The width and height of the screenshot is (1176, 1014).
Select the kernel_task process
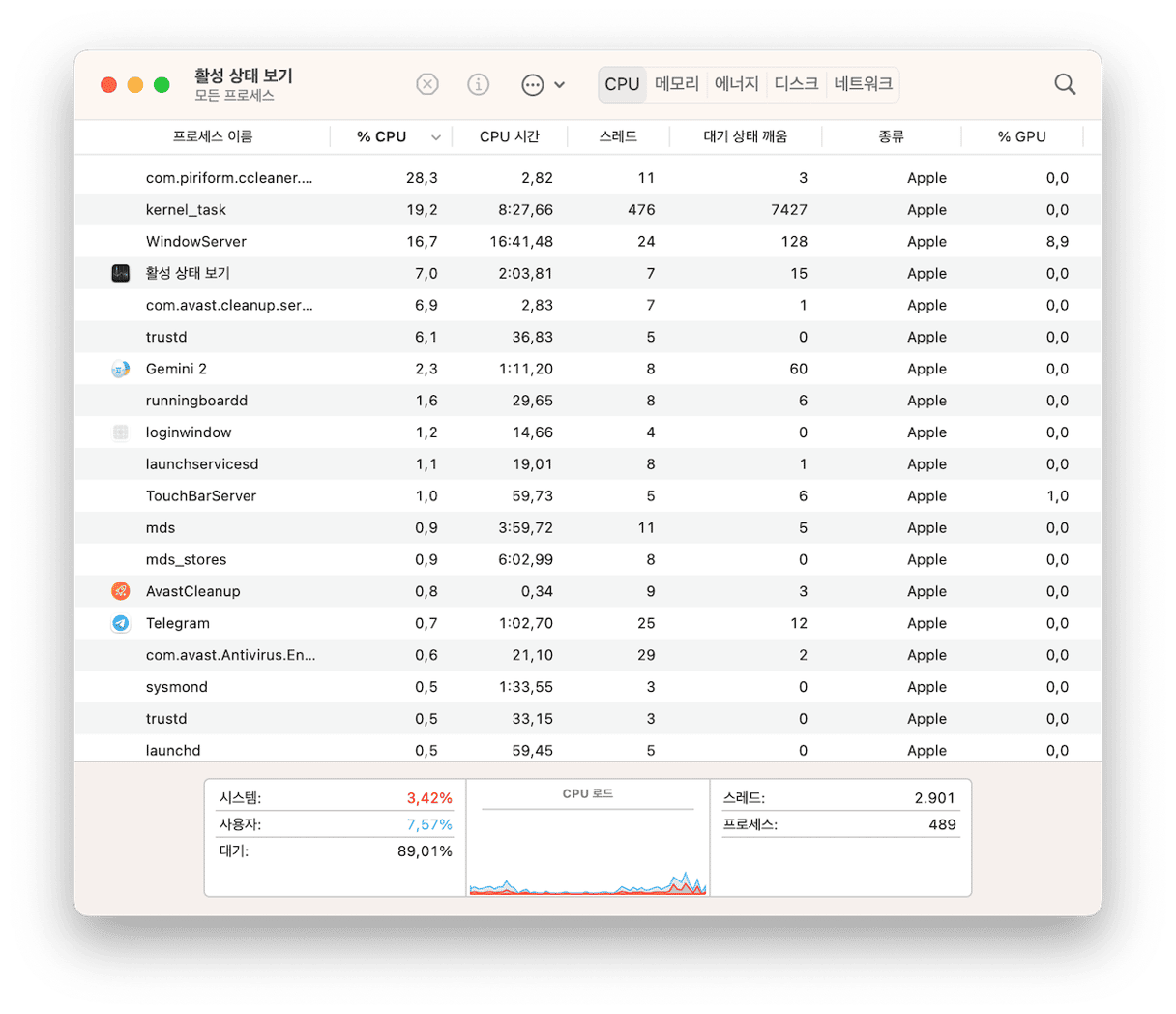coord(588,210)
